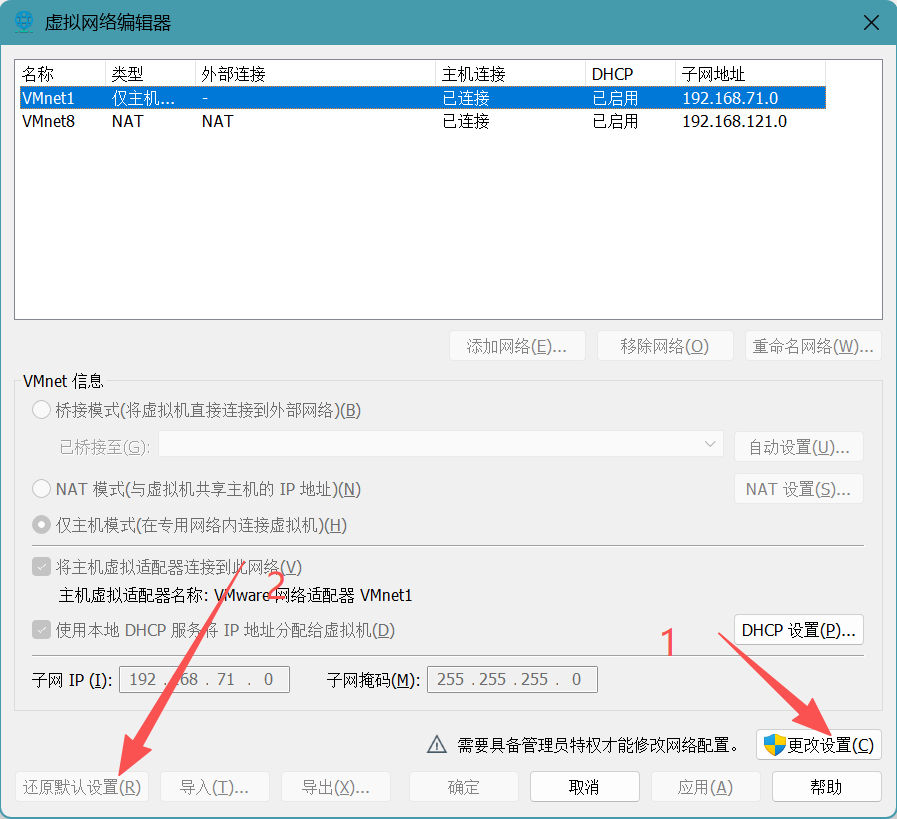Viewport: 897px width, 819px height.
Task: Click 添加网络(E)... button
Action: pyautogui.click(x=517, y=345)
